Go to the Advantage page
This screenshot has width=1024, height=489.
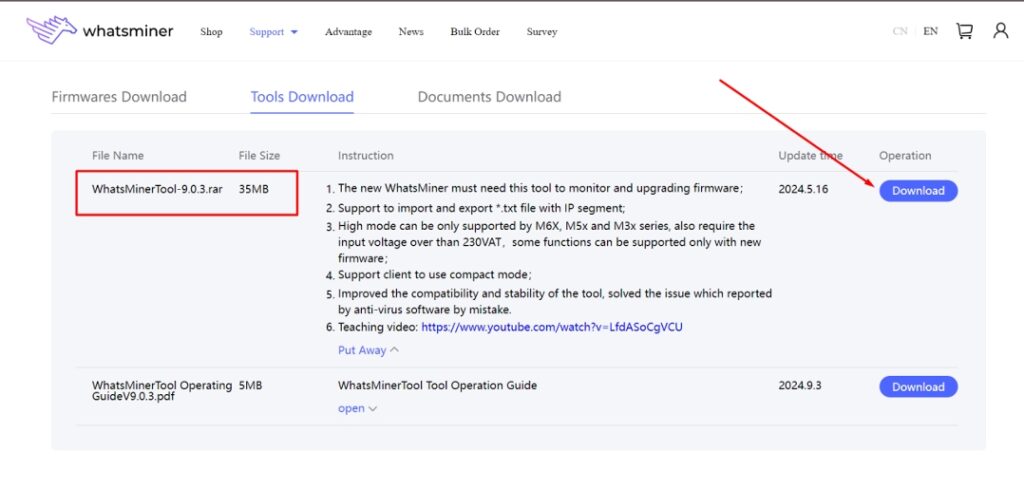[348, 31]
